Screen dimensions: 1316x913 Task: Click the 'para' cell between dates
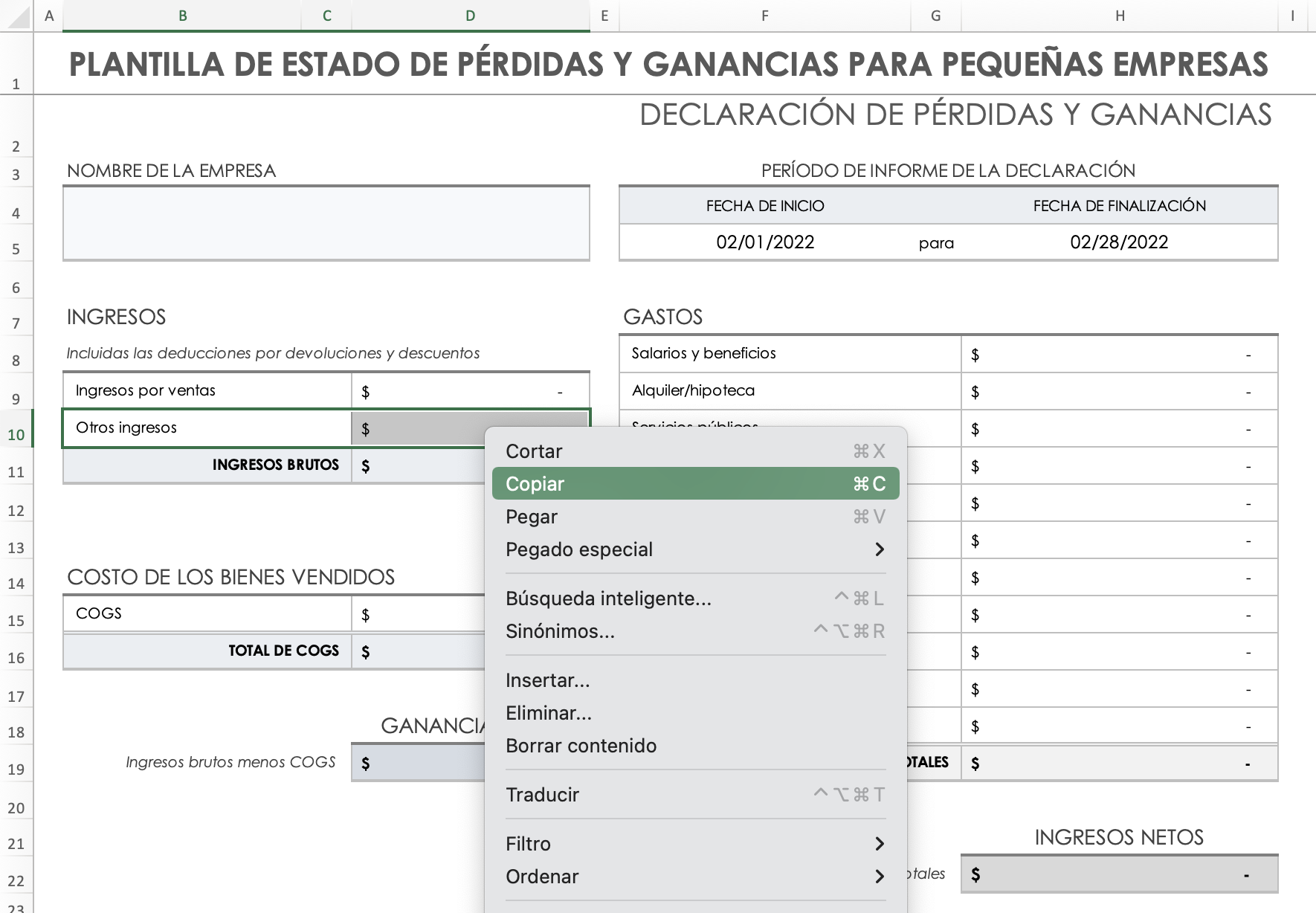coord(936,243)
